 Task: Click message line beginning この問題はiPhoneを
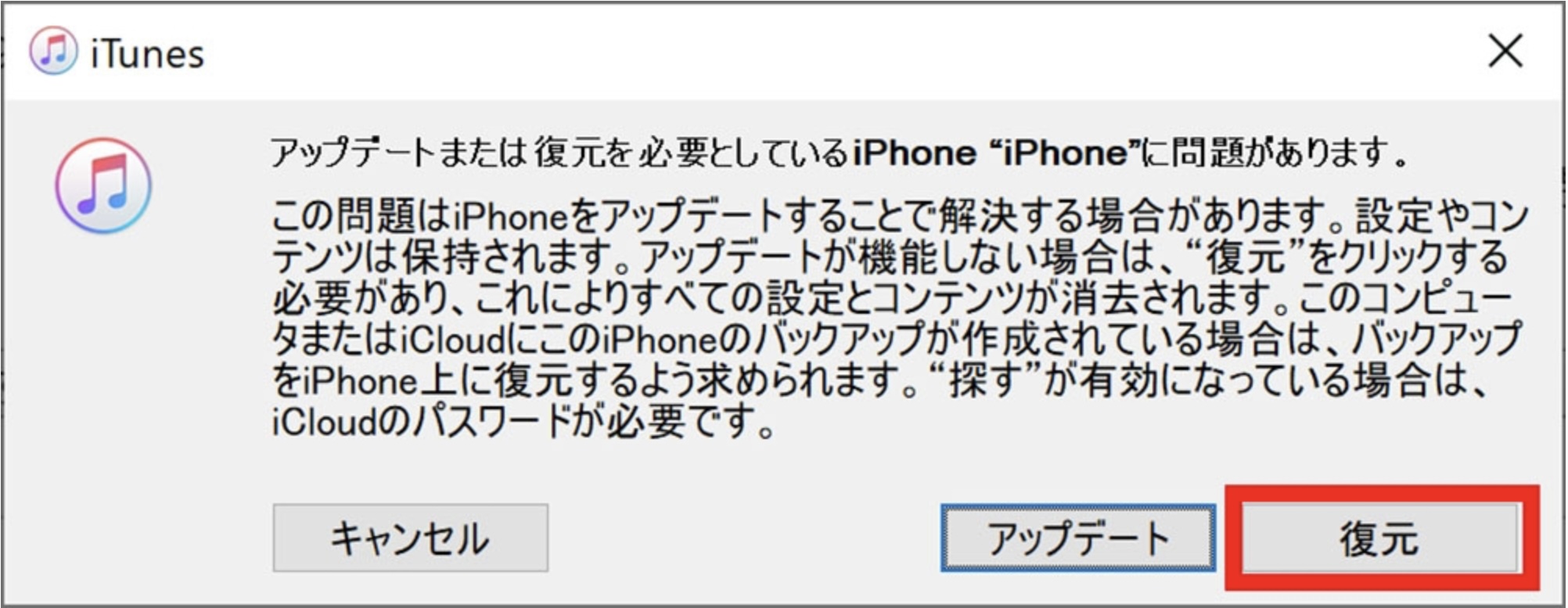[x=899, y=216]
